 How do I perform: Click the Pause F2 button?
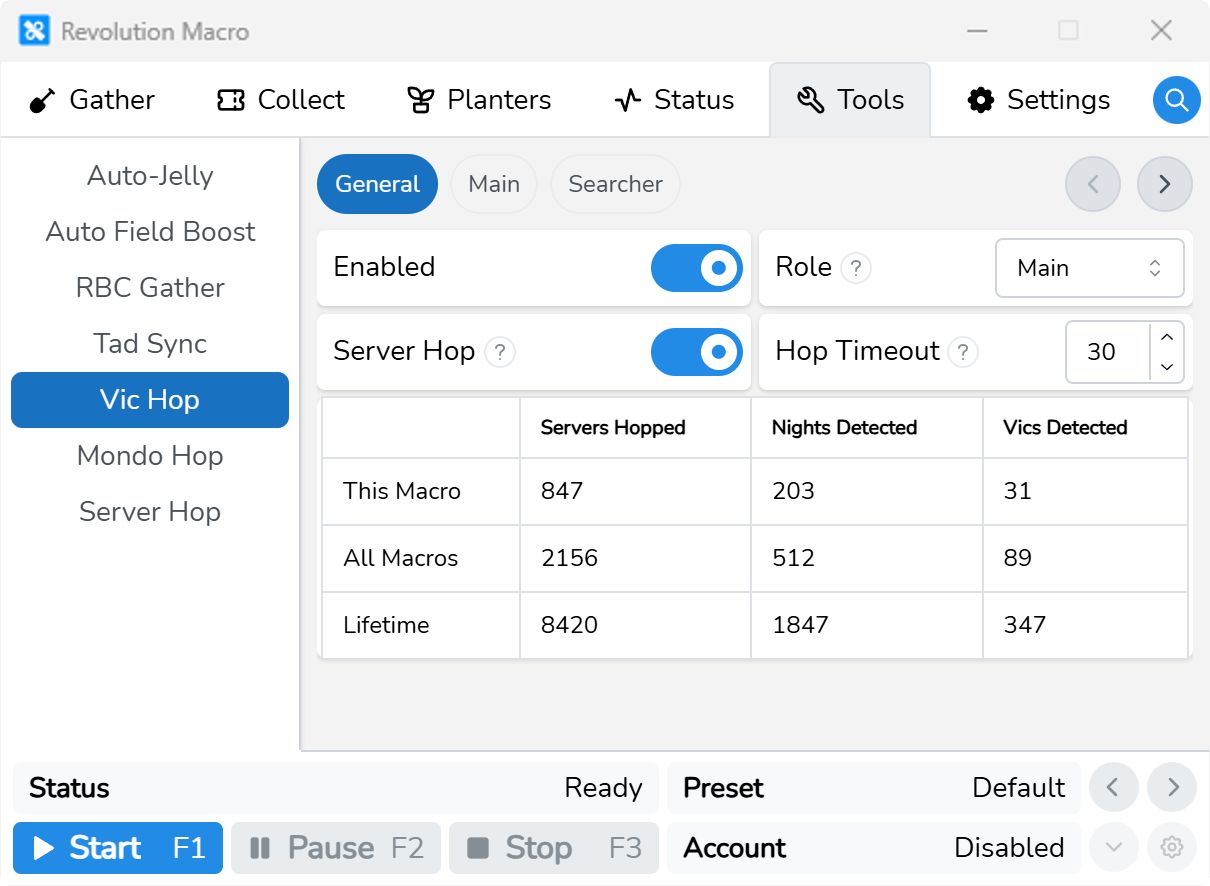(336, 848)
